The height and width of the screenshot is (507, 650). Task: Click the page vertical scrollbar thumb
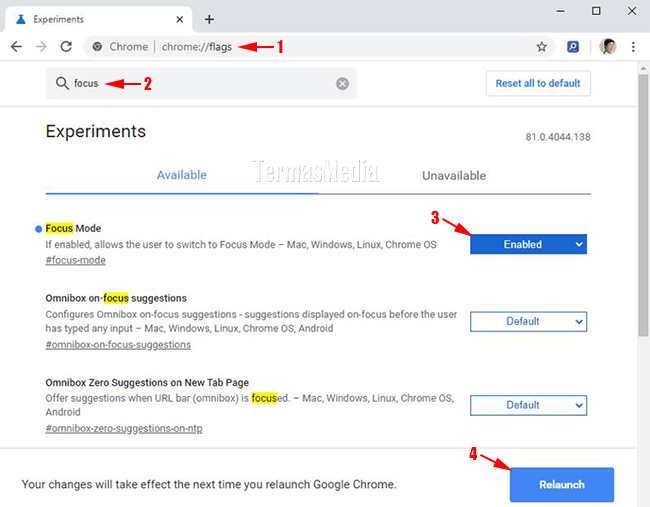coord(643,205)
